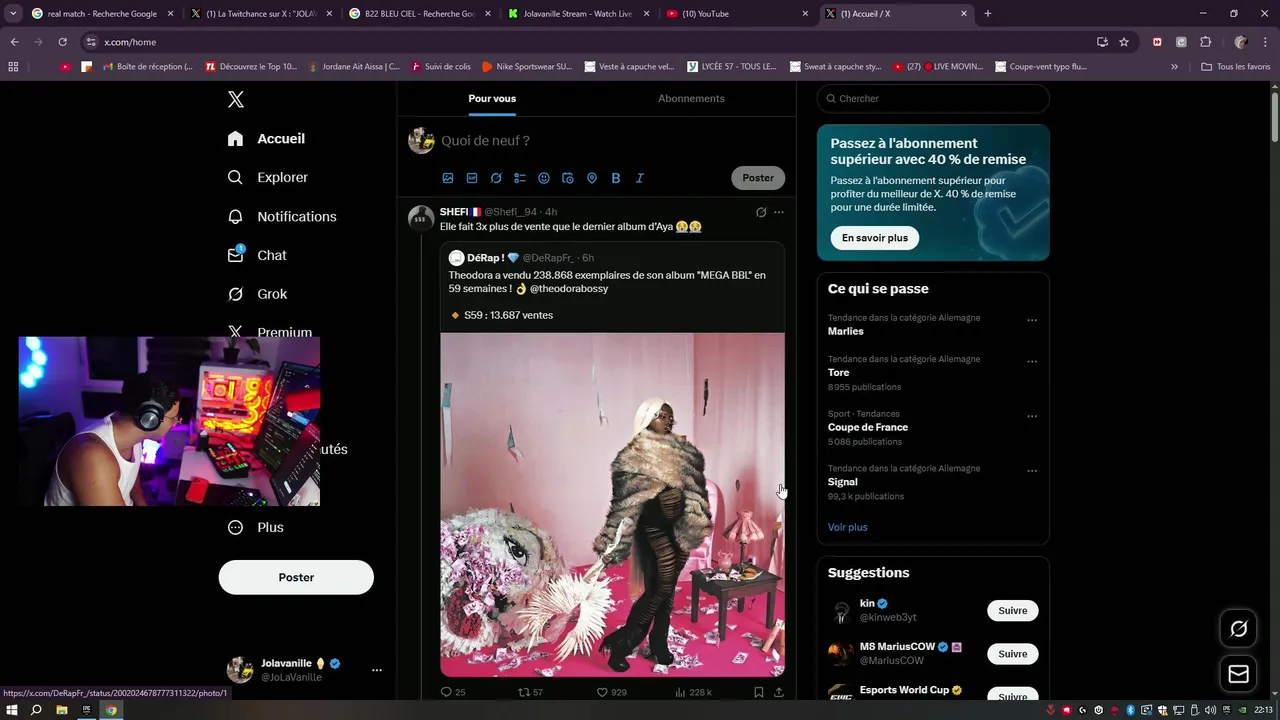1280x720 pixels.
Task: Open Chrome icon in taskbar
Action: [x=111, y=710]
